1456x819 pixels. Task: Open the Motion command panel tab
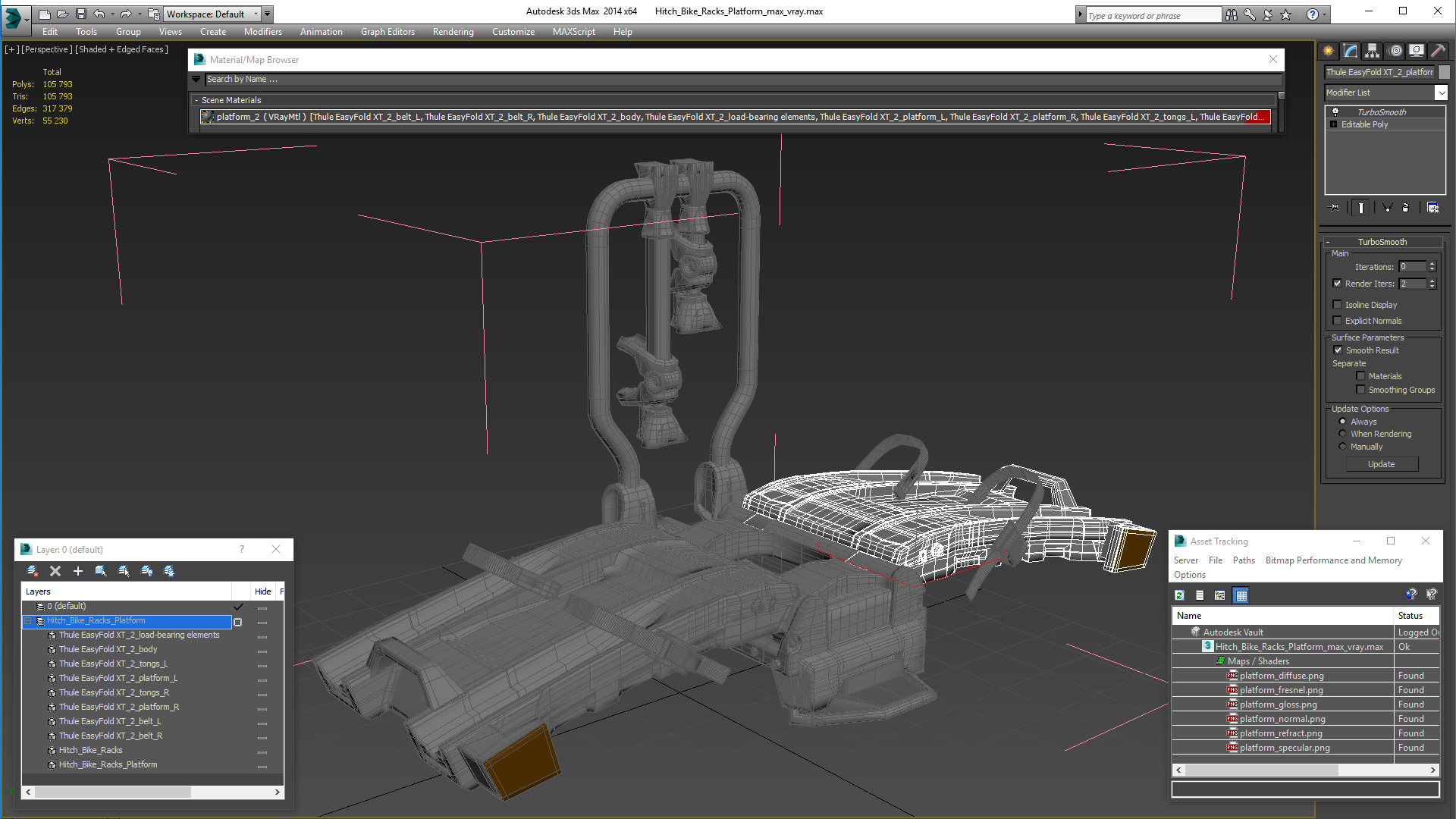pos(1395,51)
